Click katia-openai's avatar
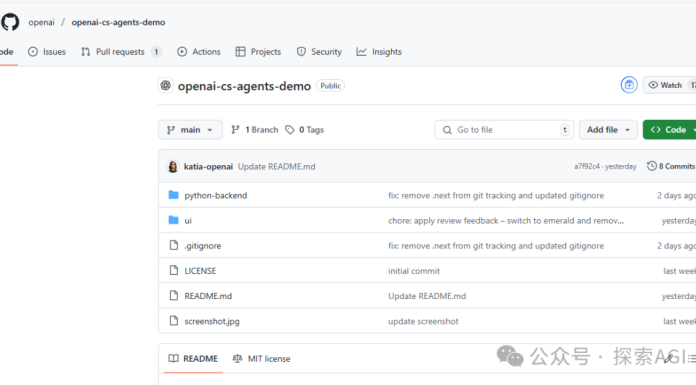This screenshot has height=385, width=696. coord(173,167)
